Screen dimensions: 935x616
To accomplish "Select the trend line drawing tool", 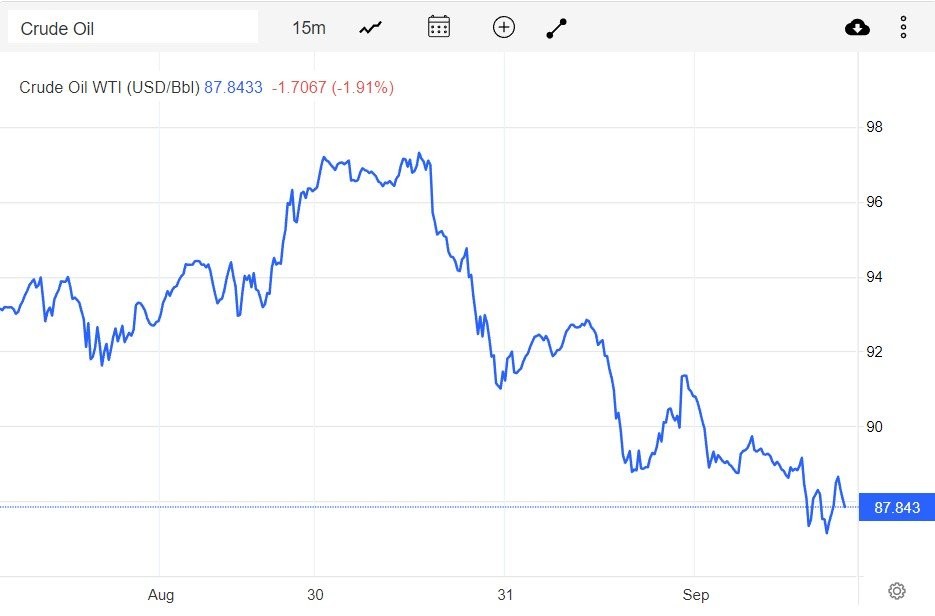I will (x=557, y=28).
